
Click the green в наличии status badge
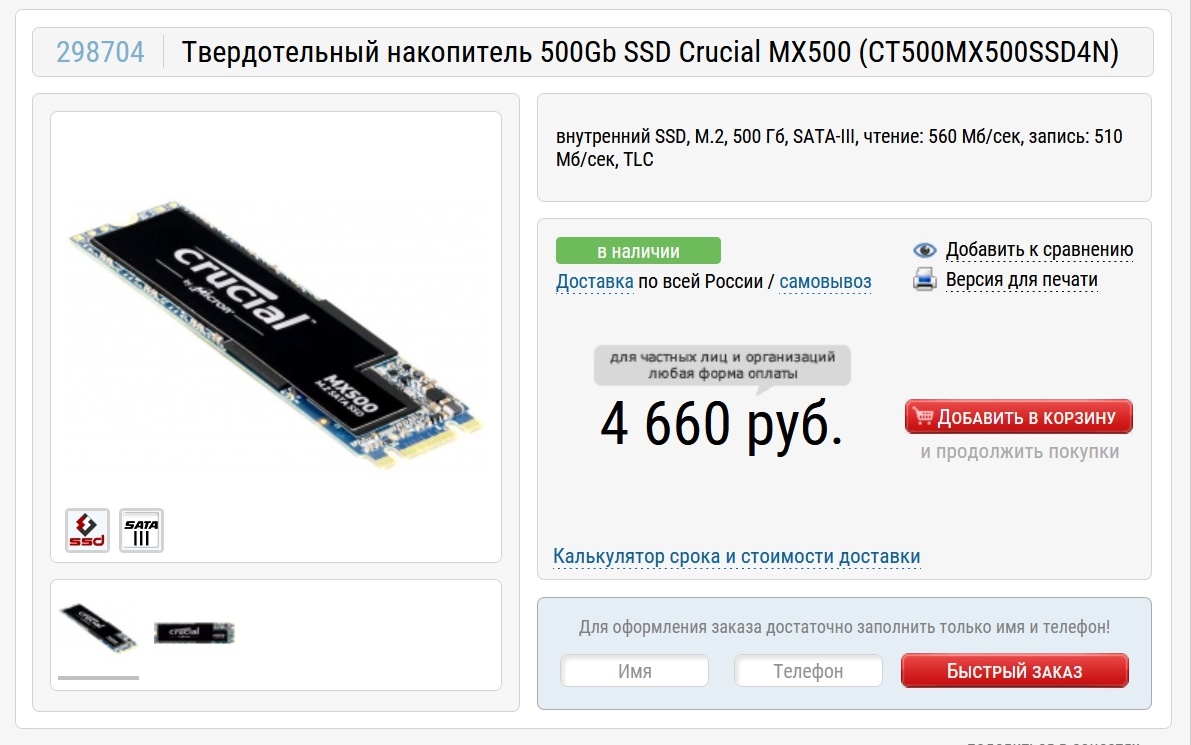638,251
